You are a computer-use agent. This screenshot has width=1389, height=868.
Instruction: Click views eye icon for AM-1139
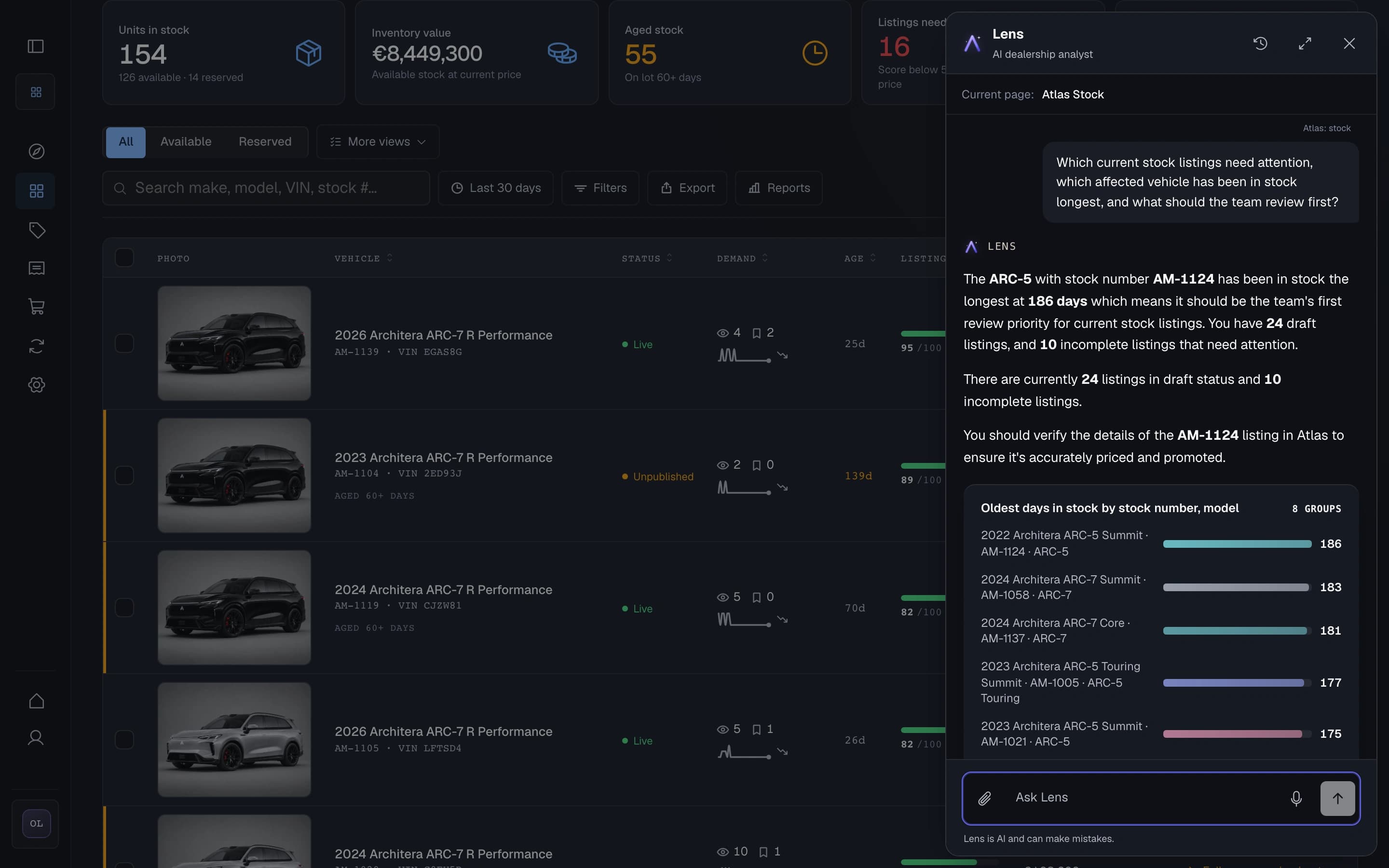click(x=722, y=333)
